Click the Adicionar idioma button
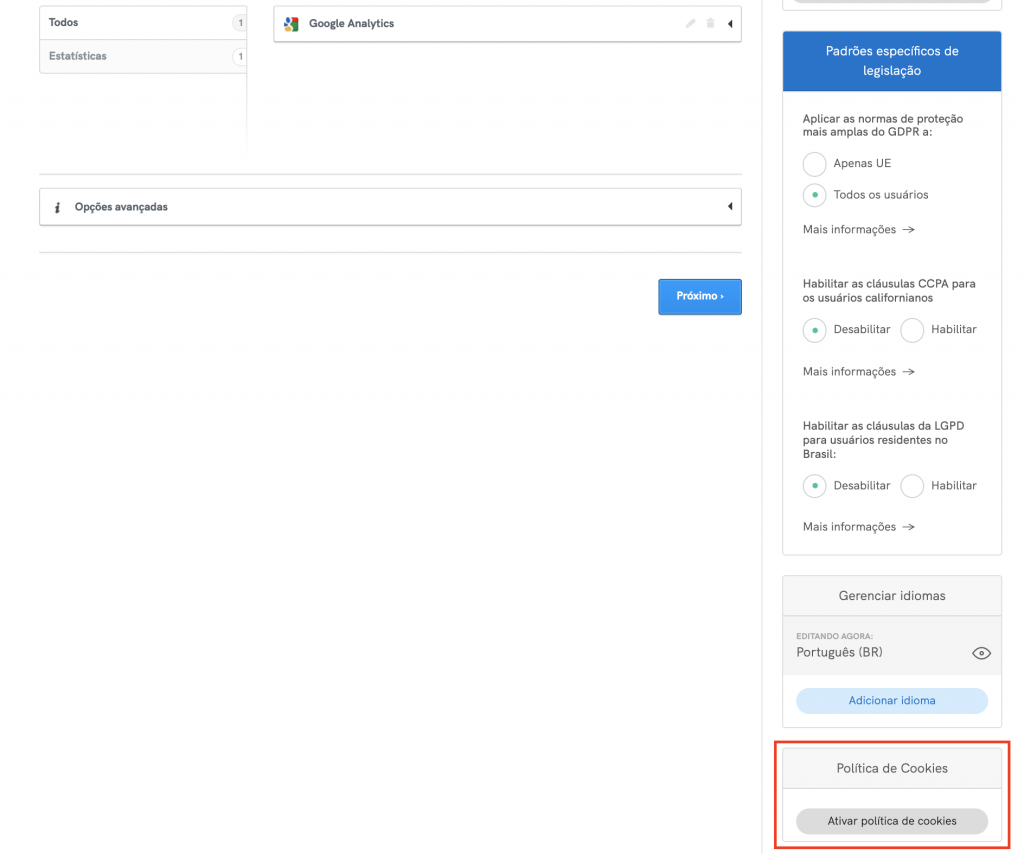 (891, 701)
